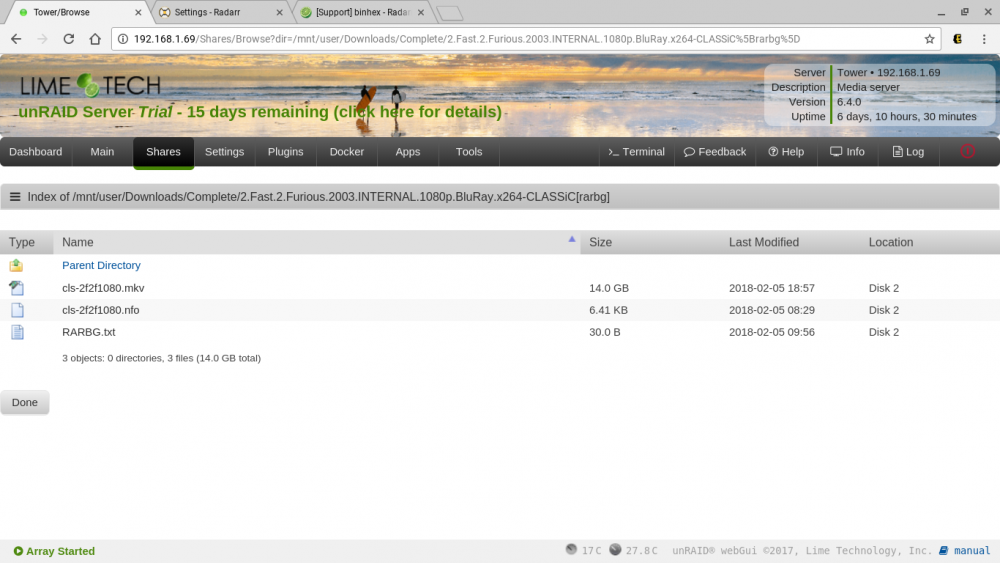Click the 2018-02-05 18:57 modified date
This screenshot has height=563, width=1000.
tap(772, 288)
